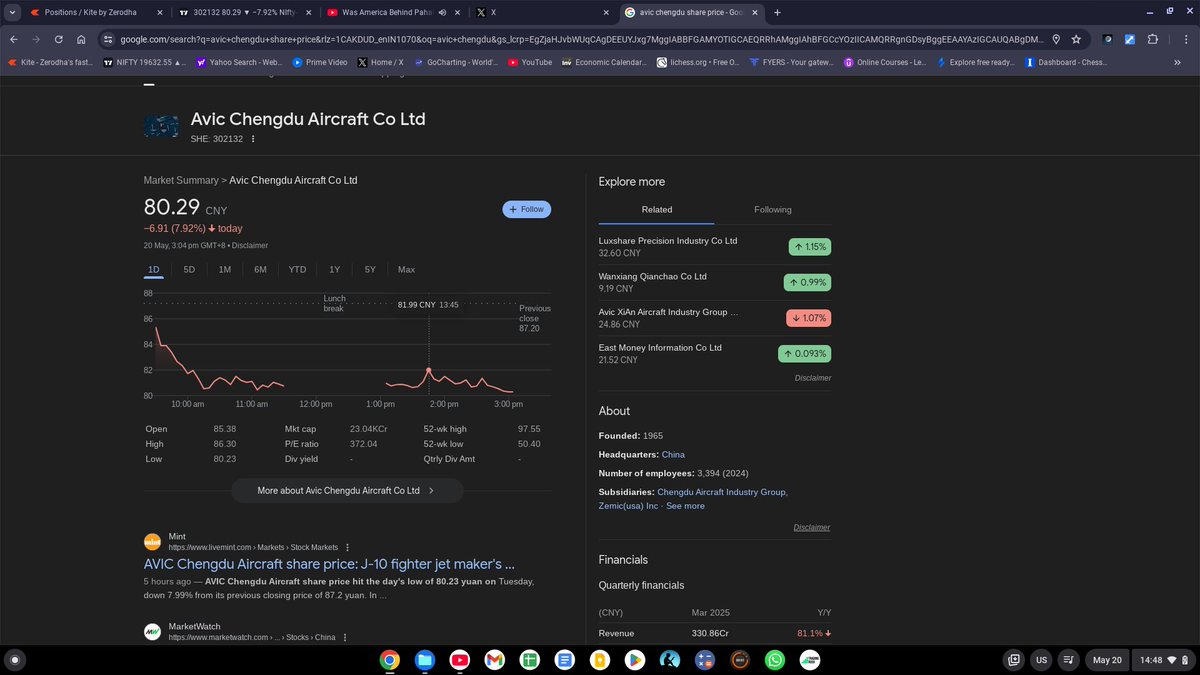Image resolution: width=1200 pixels, height=675 pixels.
Task: Select 1M chart range
Action: tap(225, 269)
